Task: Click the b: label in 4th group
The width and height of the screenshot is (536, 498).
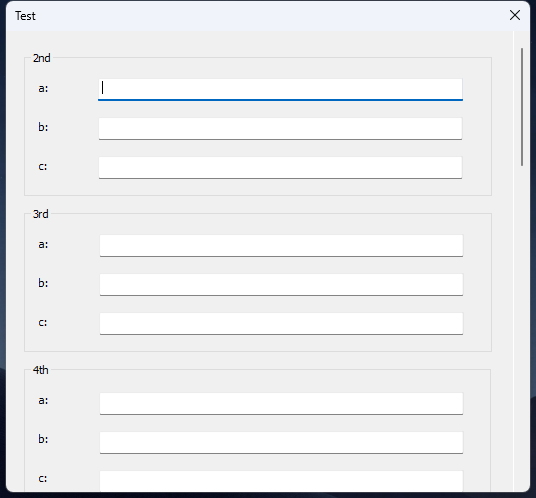Action: coord(43,439)
